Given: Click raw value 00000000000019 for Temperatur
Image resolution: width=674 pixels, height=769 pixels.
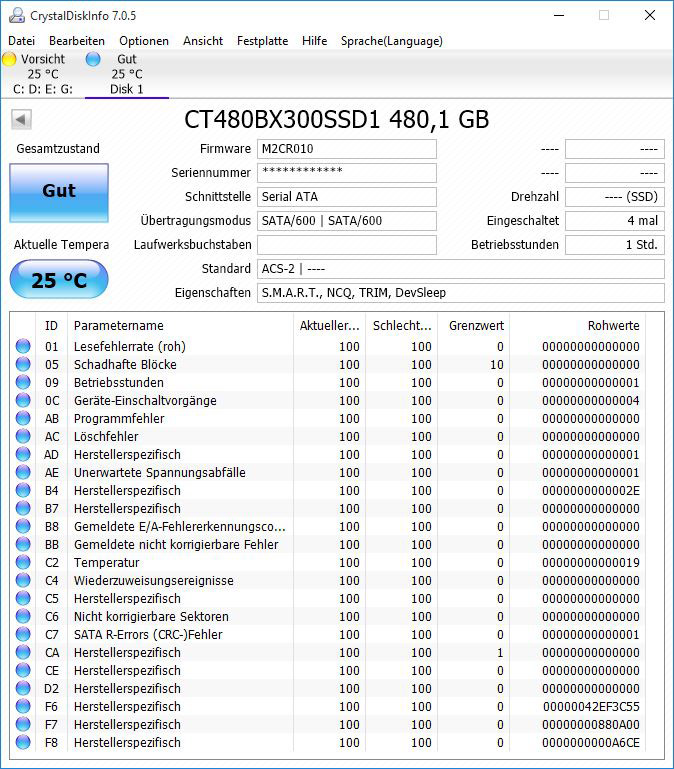Looking at the screenshot, I should point(591,563).
